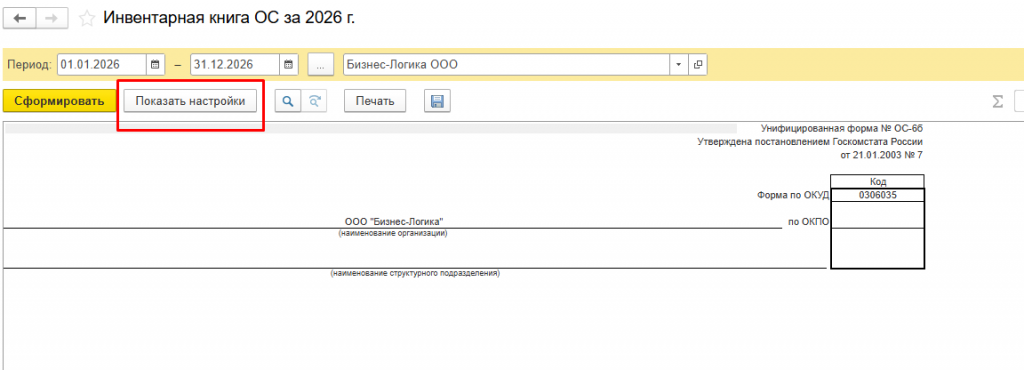Click the text от 21.01.2003 № 7

click(882, 155)
